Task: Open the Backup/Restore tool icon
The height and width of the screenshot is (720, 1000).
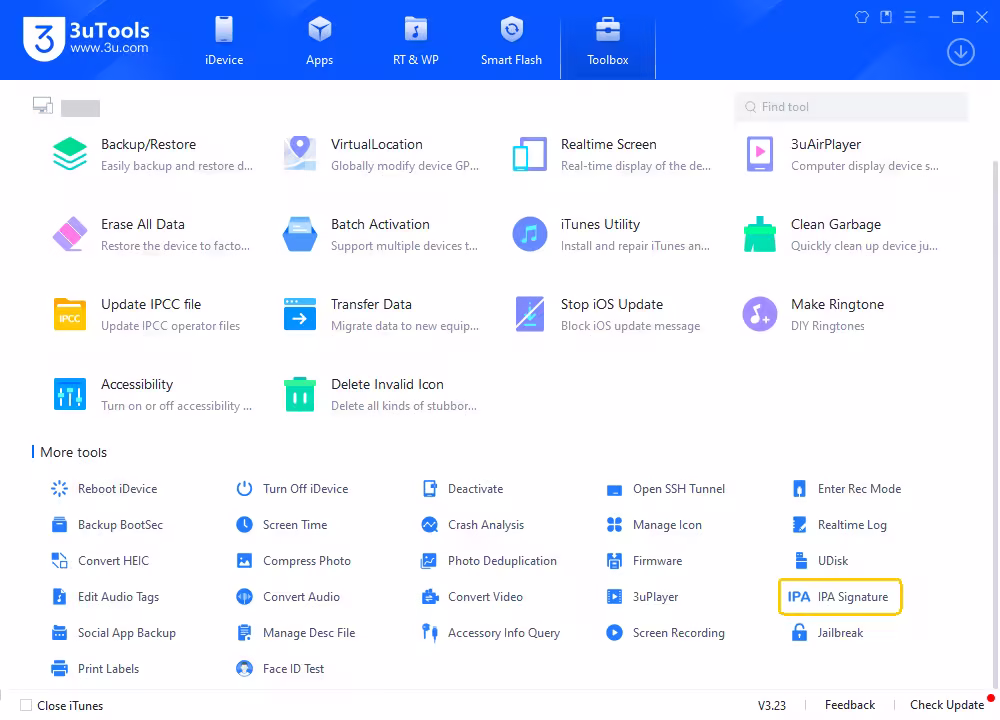Action: point(70,154)
